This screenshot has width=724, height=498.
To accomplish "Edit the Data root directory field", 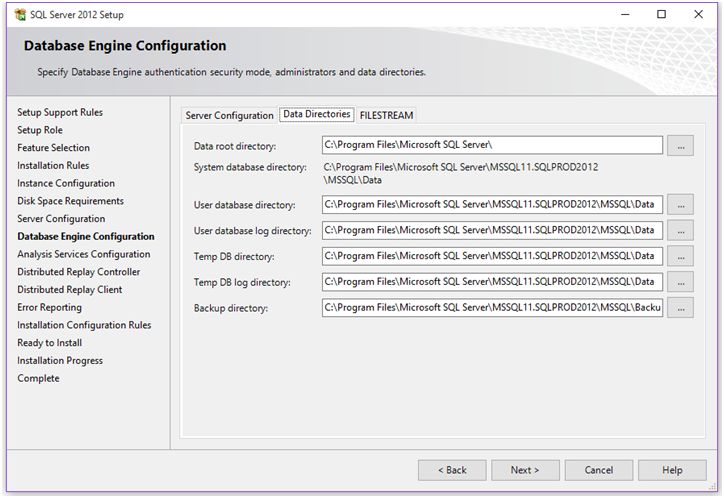I will [x=492, y=146].
